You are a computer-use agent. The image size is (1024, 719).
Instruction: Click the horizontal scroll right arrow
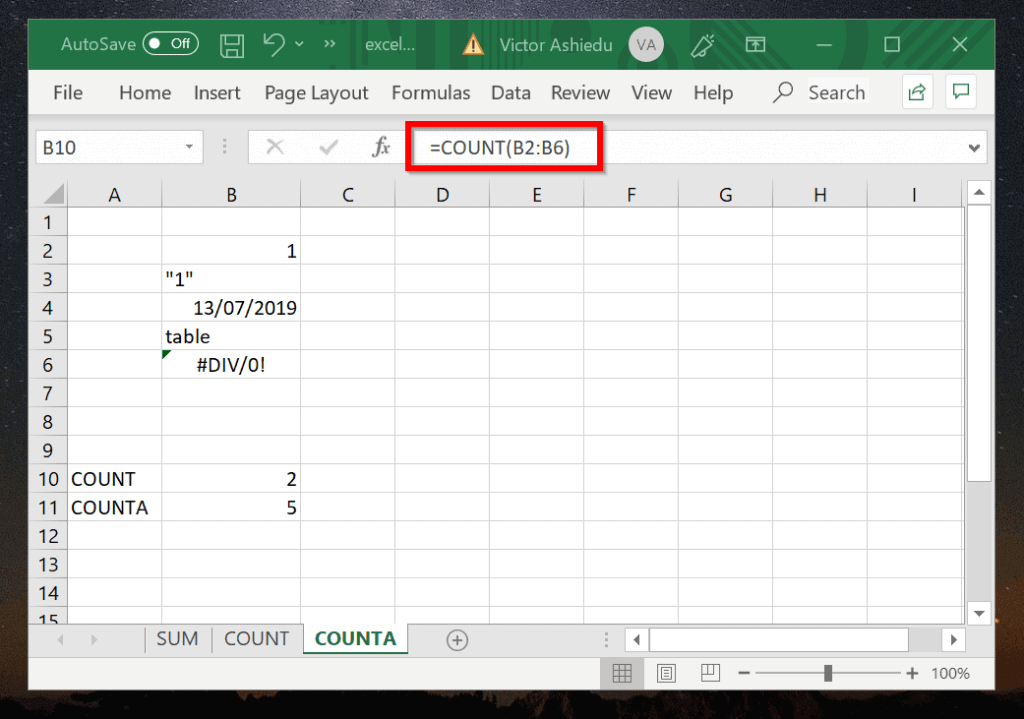click(953, 640)
